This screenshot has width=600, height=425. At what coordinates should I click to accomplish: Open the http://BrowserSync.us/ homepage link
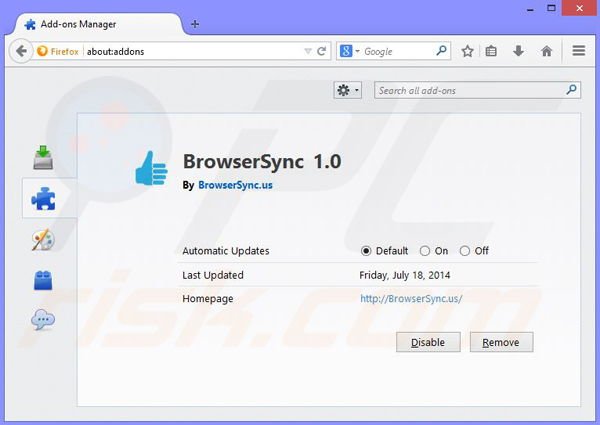coord(411,299)
